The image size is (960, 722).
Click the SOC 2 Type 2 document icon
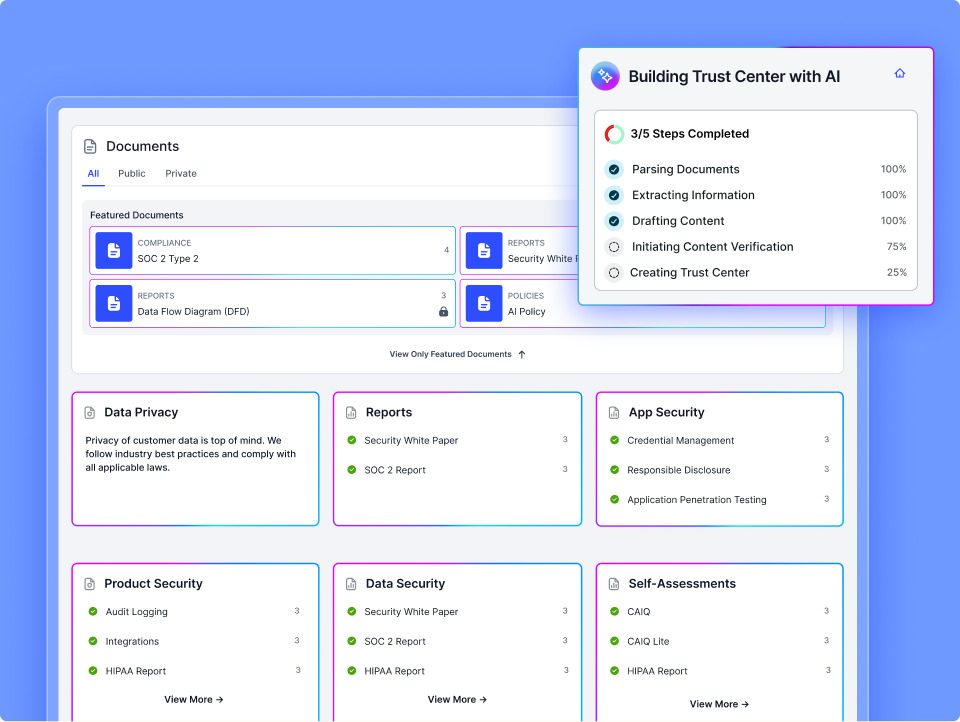[x=114, y=250]
